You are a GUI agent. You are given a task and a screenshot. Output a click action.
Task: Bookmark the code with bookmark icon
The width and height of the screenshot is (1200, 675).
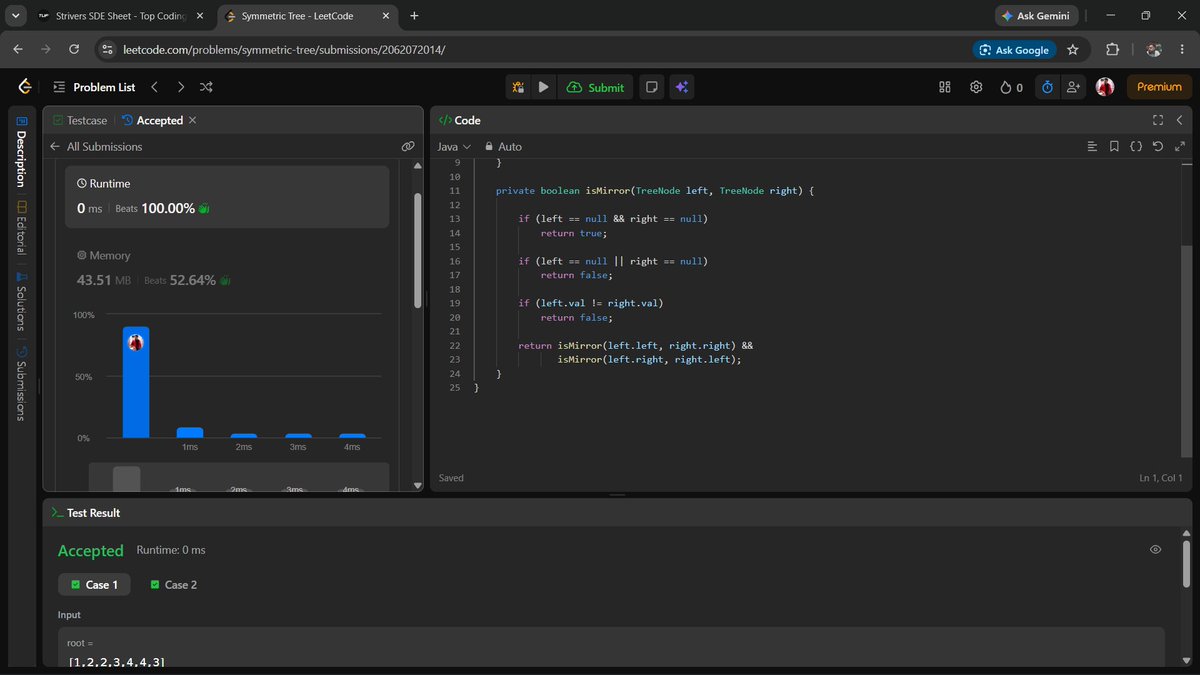[x=1114, y=146]
